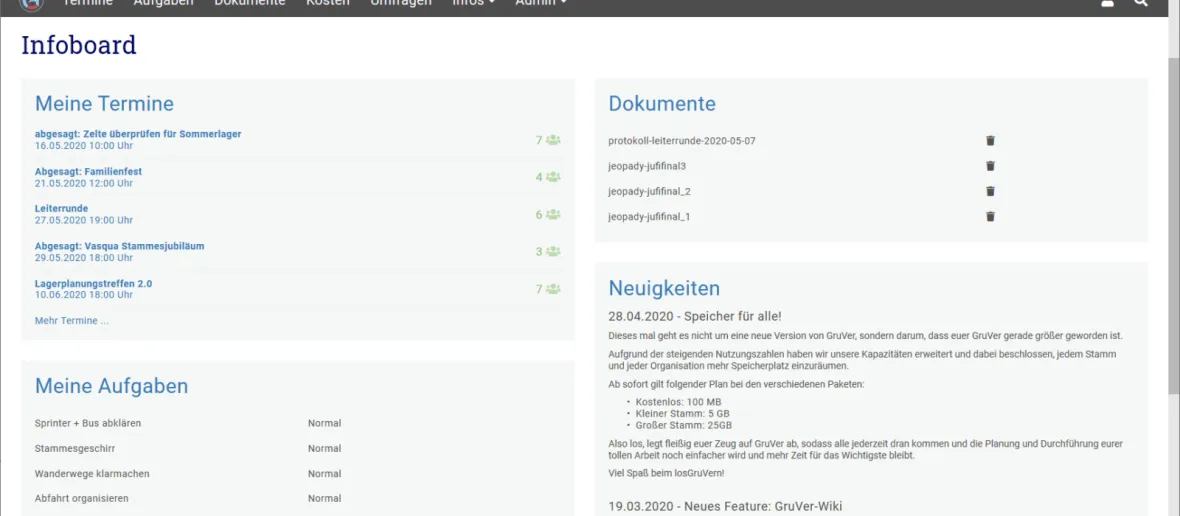
Task: Click date 21.05.2020 12:00 Uhr
Action: click(x=84, y=183)
